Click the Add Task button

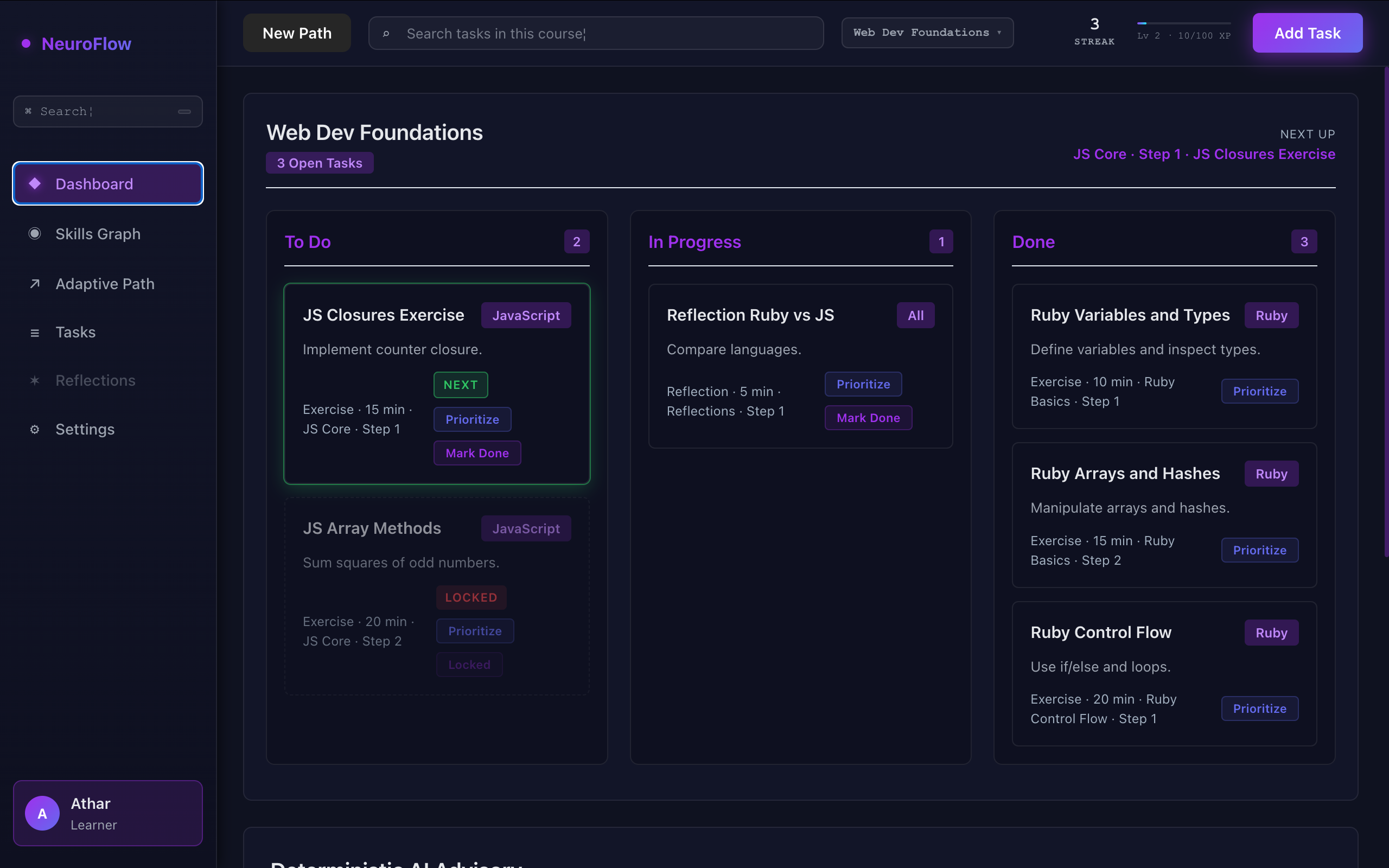point(1307,33)
